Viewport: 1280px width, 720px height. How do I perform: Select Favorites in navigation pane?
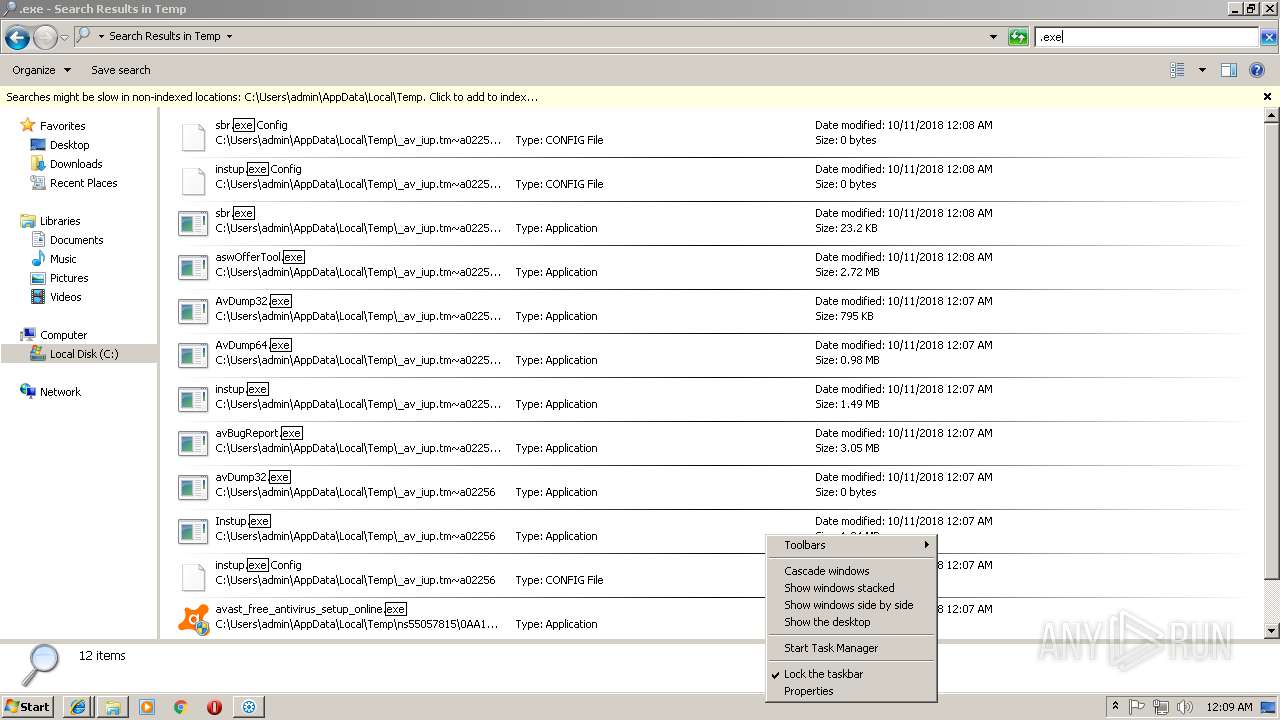[62, 126]
